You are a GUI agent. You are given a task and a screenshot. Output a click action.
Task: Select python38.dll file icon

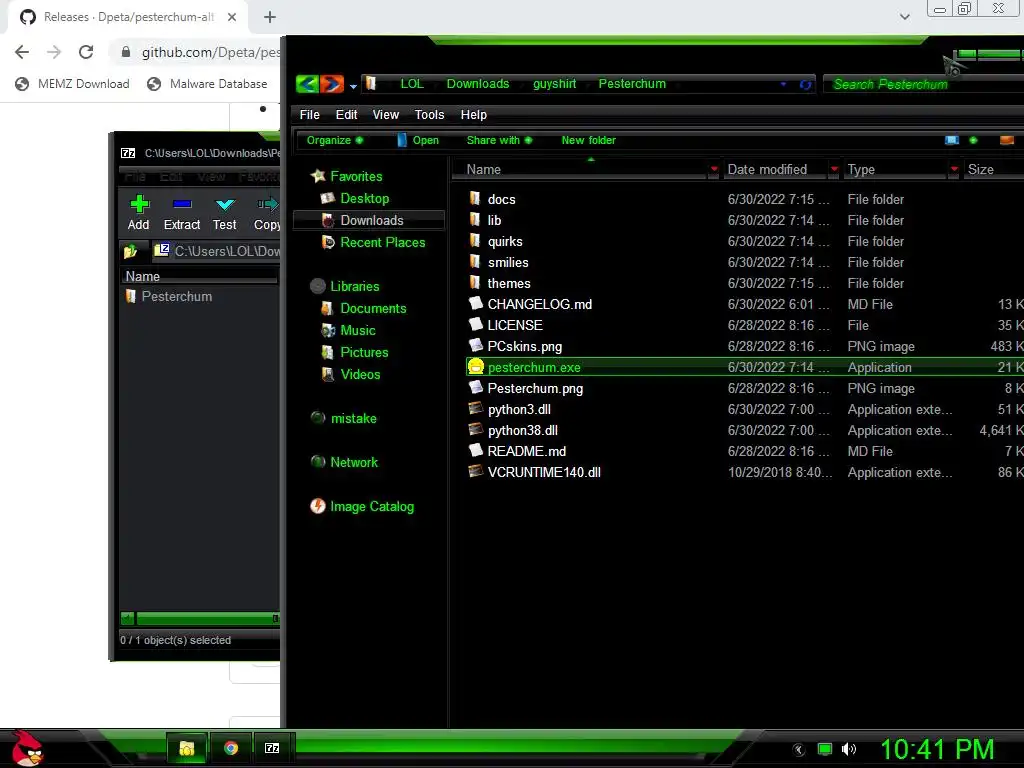pos(476,430)
